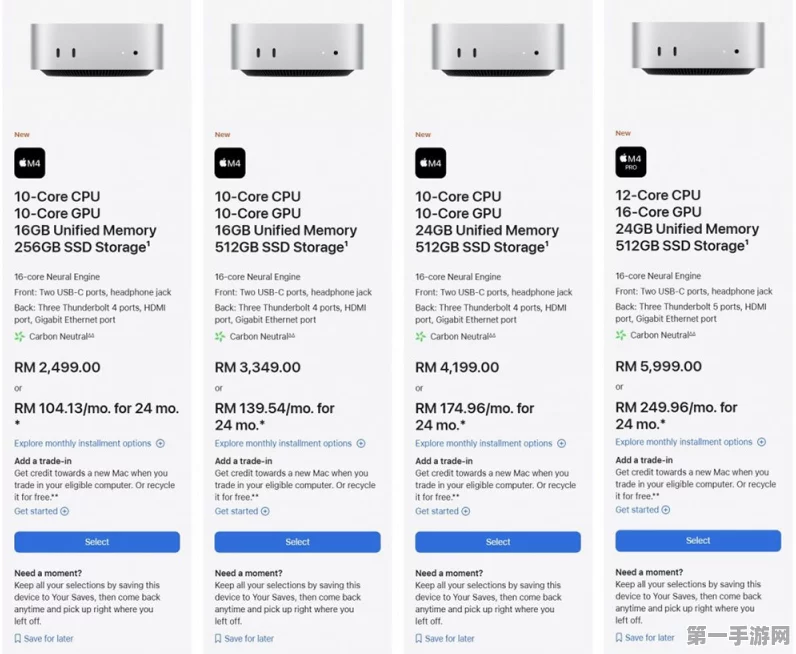Click the M4 chip icon on 256GB model
796x654 pixels.
click(29, 163)
